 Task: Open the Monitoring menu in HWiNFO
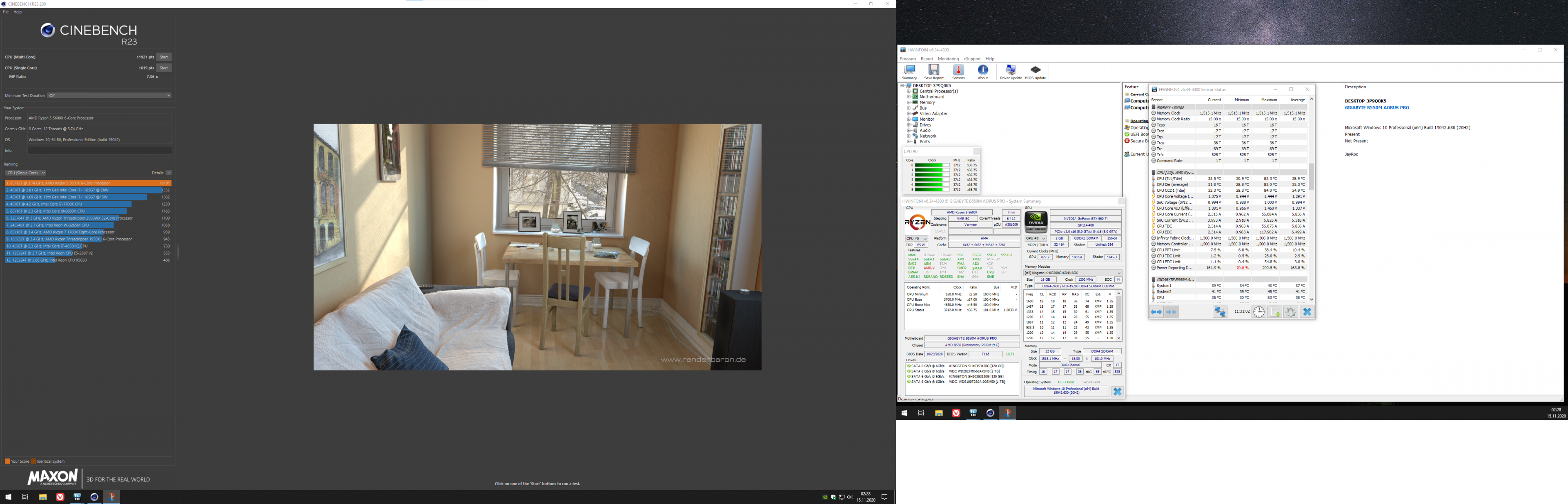pos(948,59)
